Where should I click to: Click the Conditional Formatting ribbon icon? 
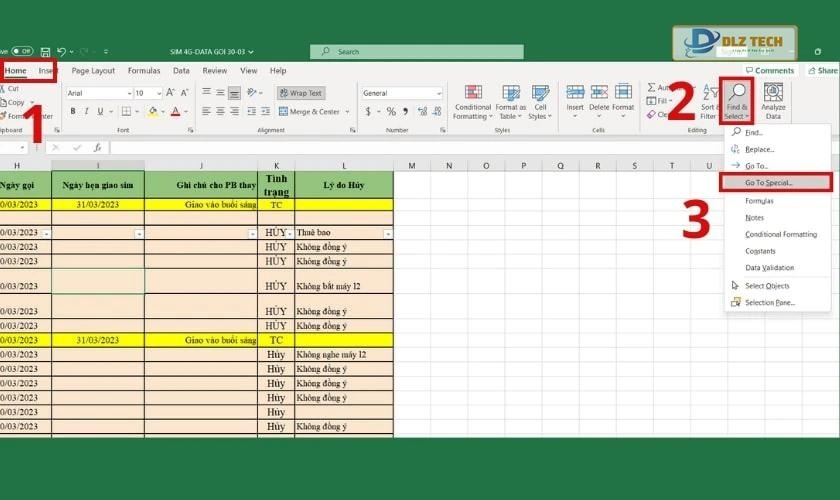(472, 101)
